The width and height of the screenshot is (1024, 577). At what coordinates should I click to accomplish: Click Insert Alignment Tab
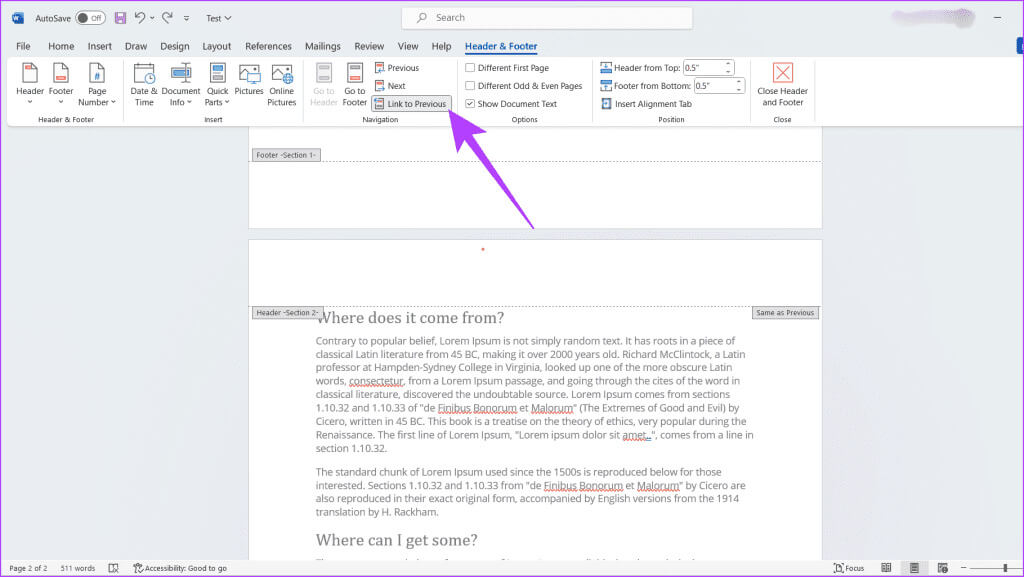coord(645,104)
